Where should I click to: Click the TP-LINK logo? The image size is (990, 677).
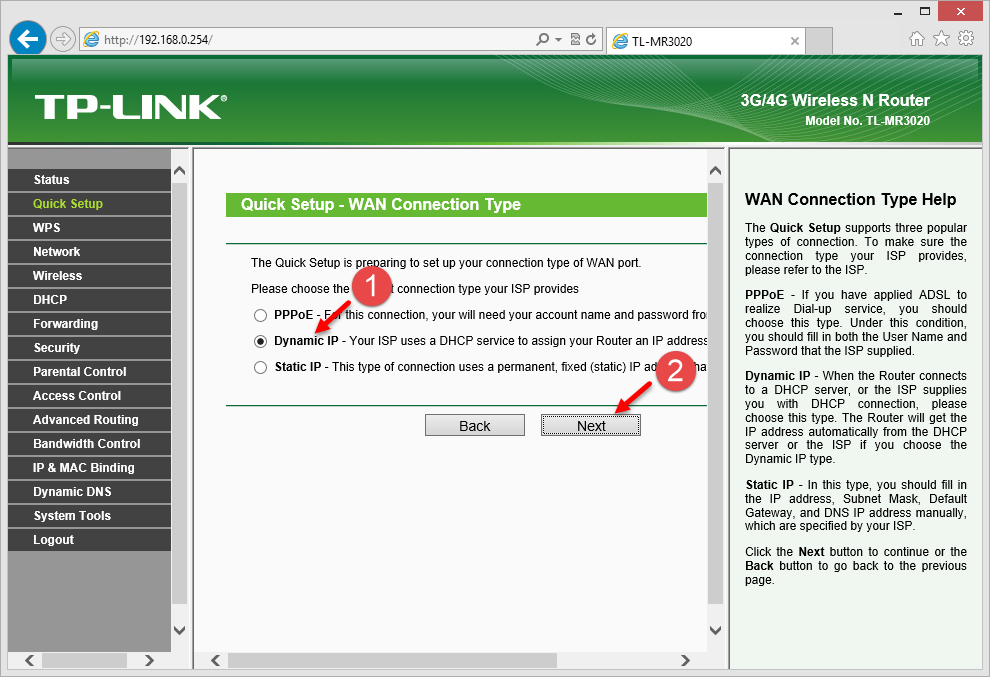(131, 107)
